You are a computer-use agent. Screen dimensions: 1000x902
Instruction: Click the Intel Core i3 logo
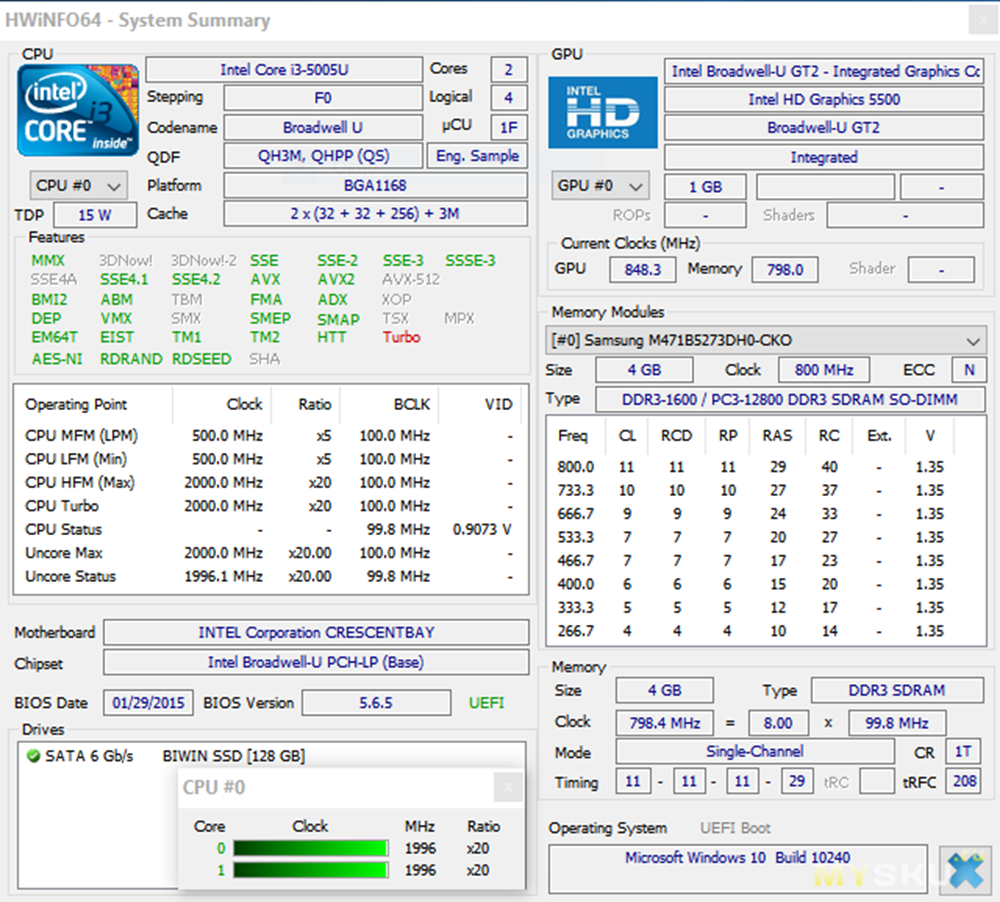[79, 110]
